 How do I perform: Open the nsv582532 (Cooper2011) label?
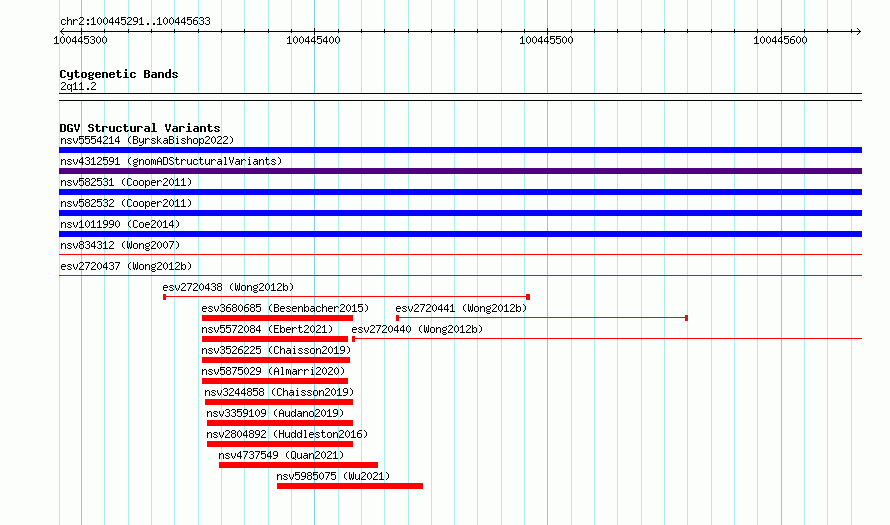126,203
